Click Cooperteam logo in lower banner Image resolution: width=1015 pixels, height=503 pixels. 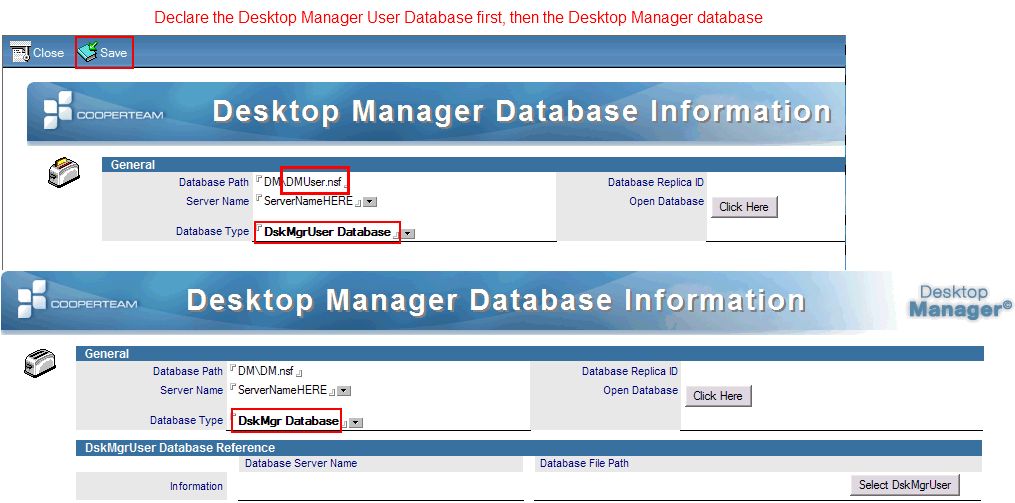pyautogui.click(x=78, y=299)
